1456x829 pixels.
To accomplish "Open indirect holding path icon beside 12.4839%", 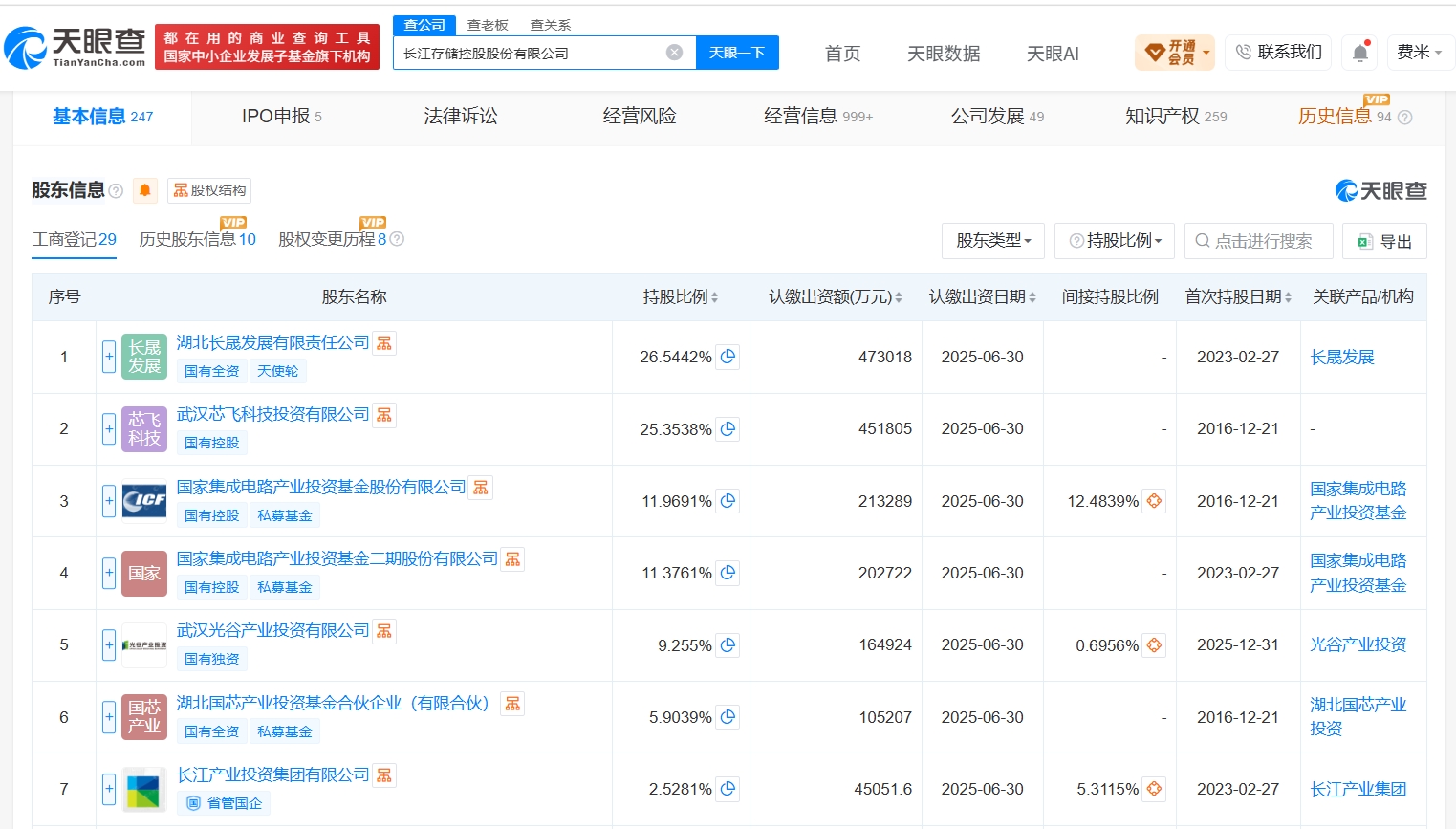I will coord(1154,501).
